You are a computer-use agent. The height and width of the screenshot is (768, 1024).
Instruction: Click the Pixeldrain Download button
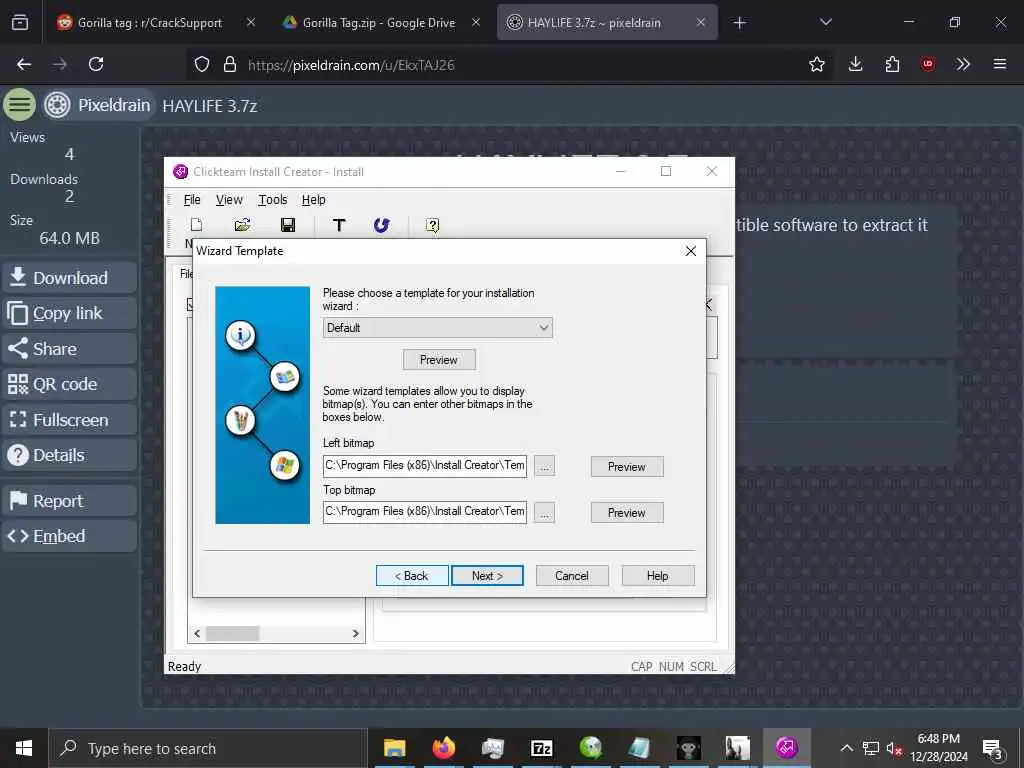pos(70,278)
